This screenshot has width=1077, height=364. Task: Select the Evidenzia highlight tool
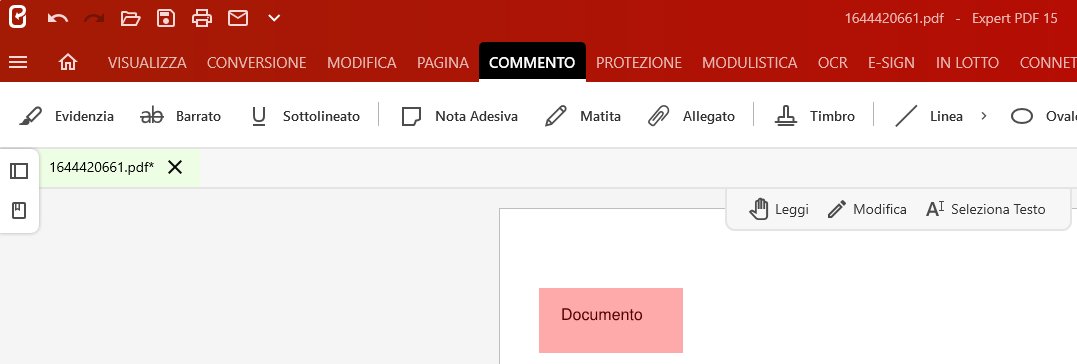66,117
